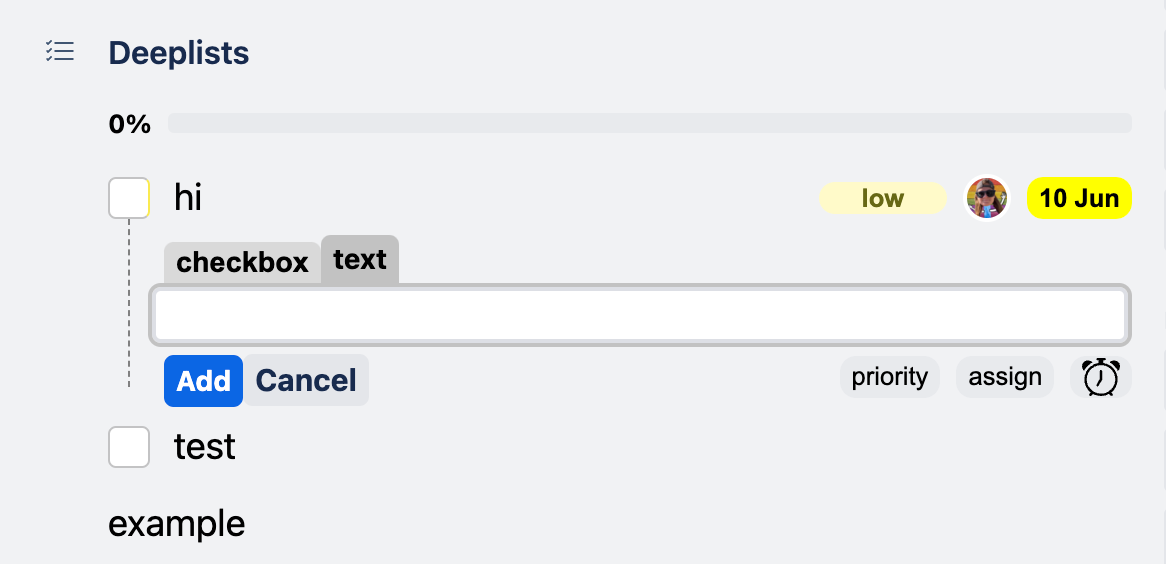Check the 'test' task checkbox
The height and width of the screenshot is (564, 1166).
coord(129,446)
